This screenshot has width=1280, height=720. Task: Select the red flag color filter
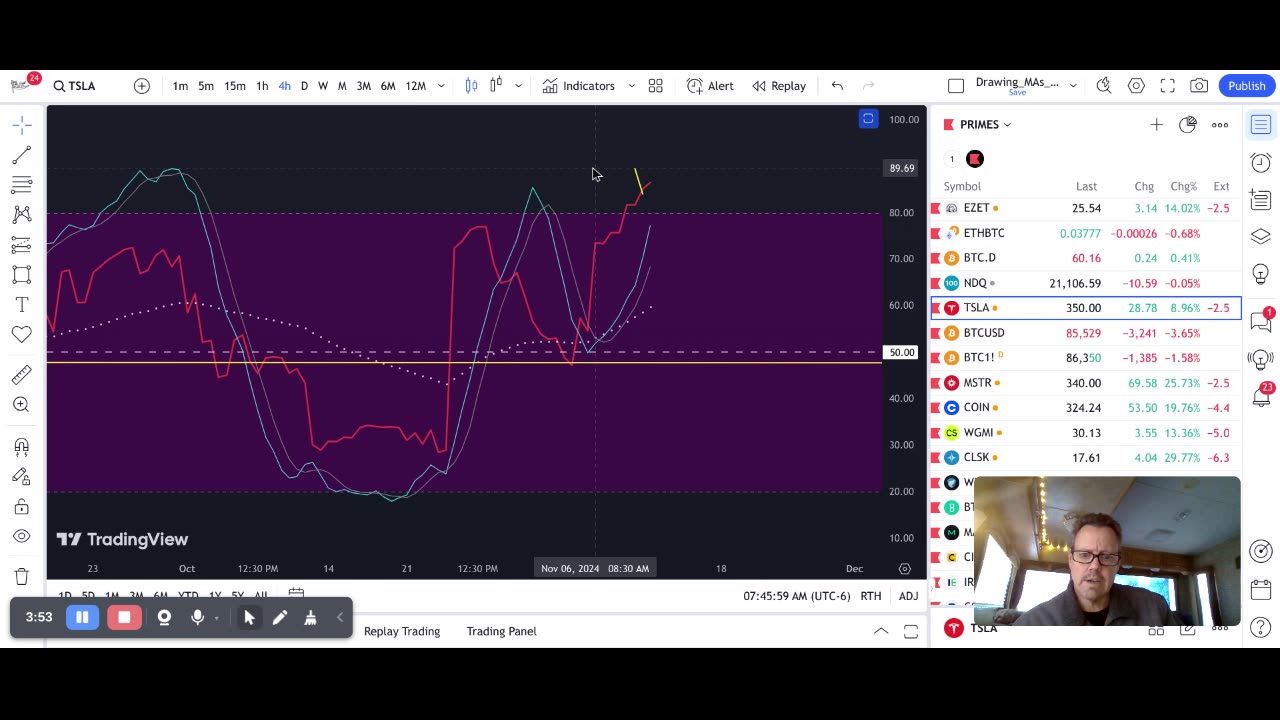tap(975, 159)
